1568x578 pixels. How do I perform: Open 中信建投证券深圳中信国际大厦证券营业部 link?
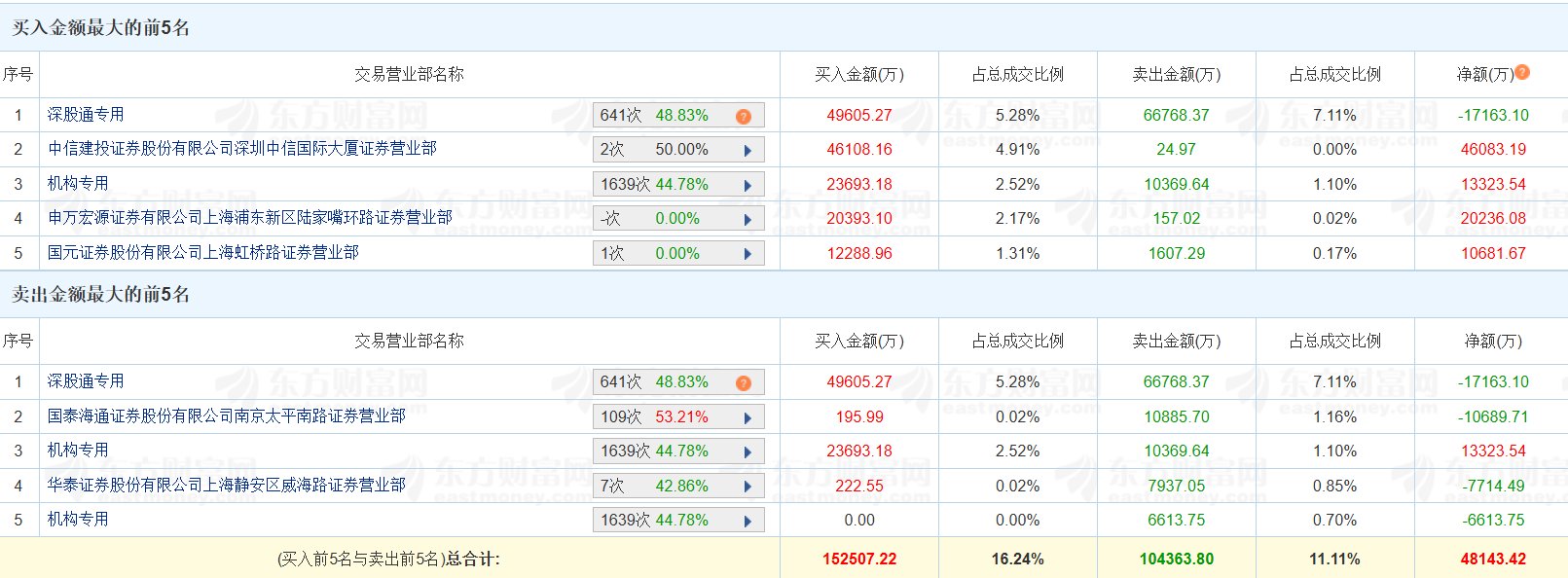(x=242, y=149)
